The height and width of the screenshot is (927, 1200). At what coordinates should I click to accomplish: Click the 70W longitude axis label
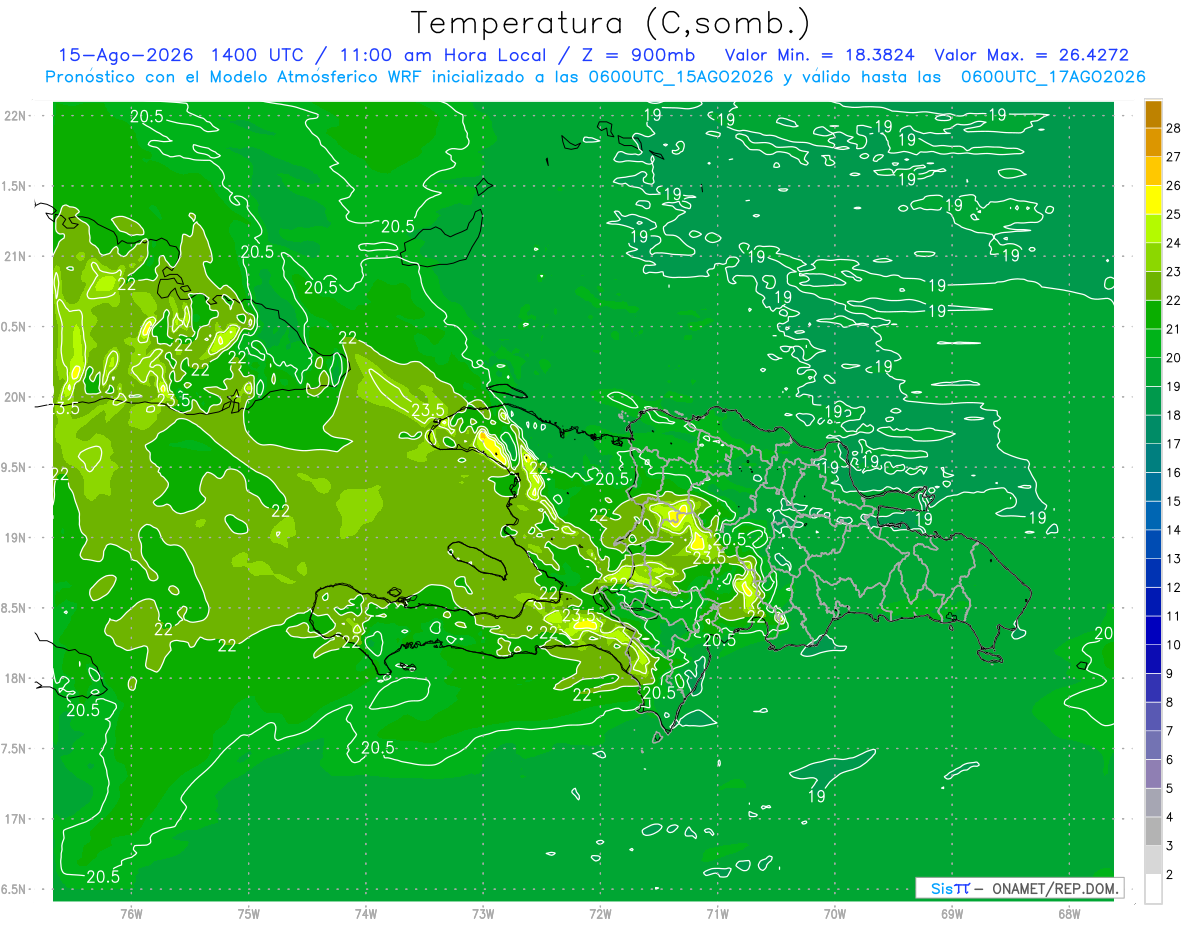click(x=835, y=914)
